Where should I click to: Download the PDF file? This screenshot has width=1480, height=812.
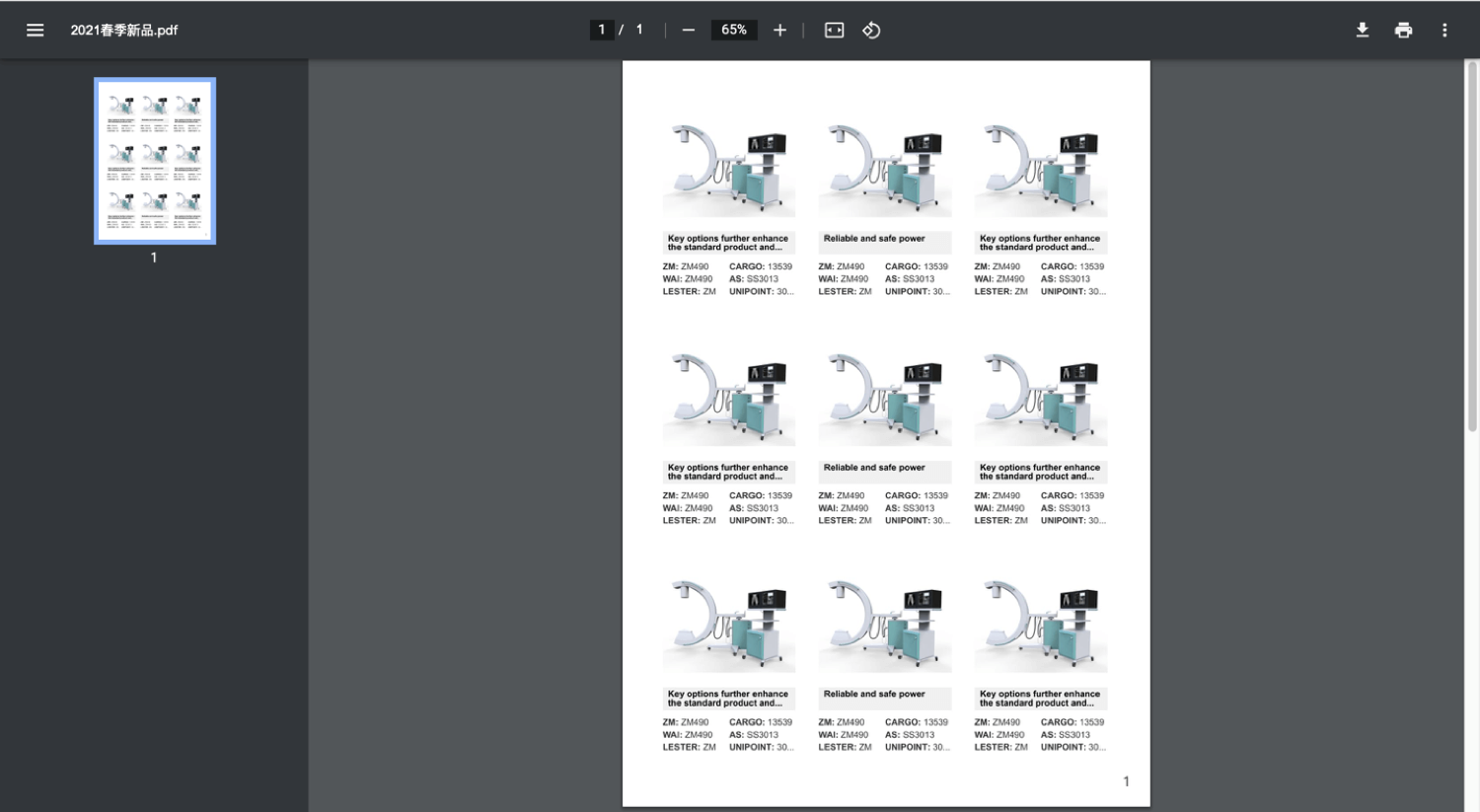point(1362,30)
